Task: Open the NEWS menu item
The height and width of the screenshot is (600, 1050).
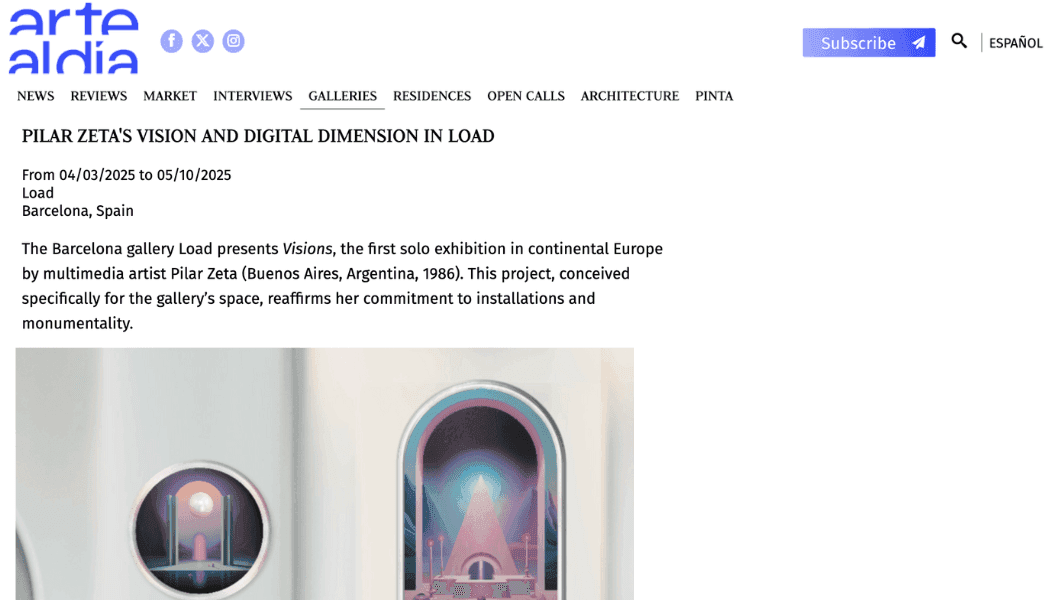Action: coord(35,96)
